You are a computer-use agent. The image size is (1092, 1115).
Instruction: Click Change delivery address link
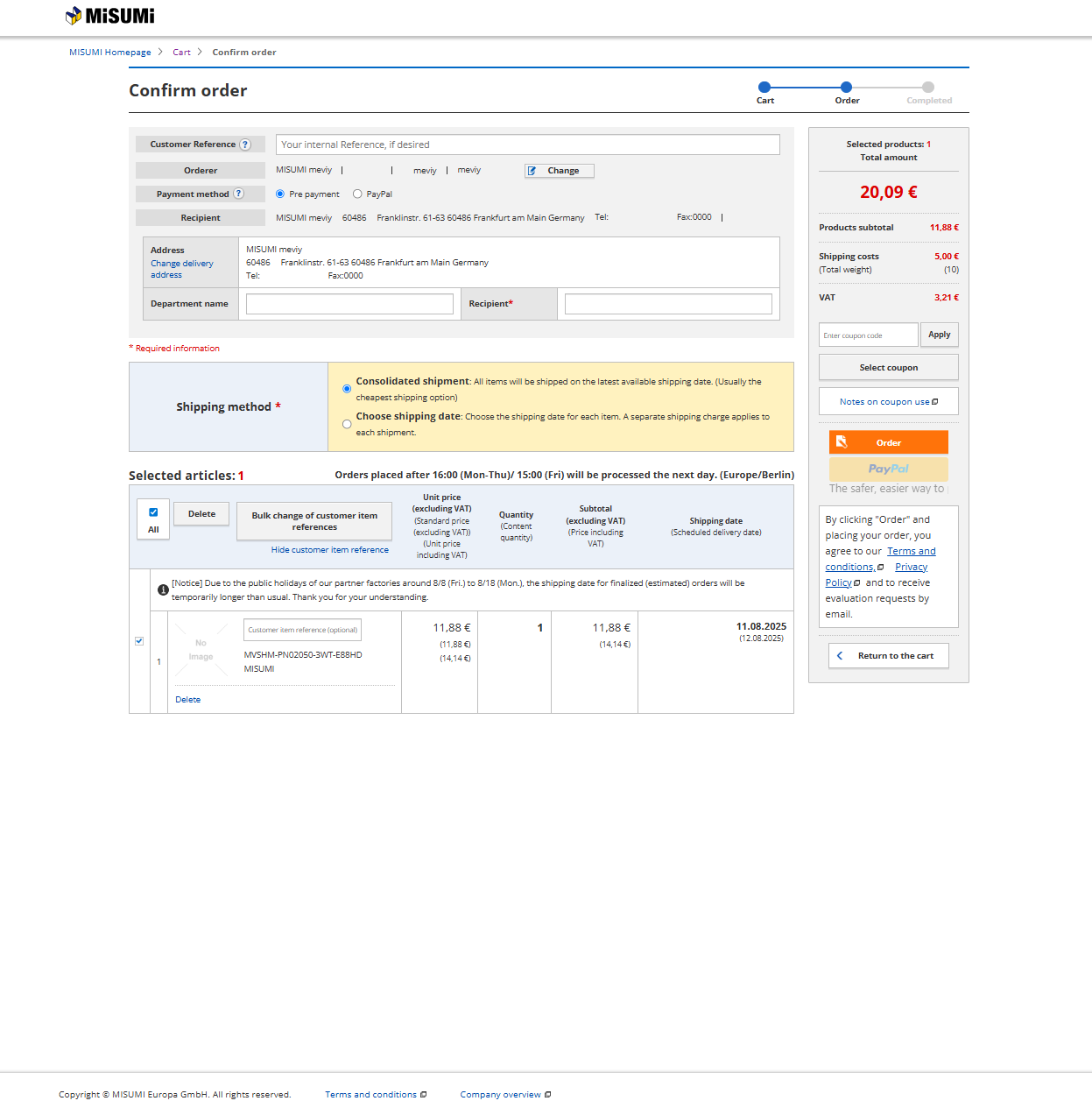pyautogui.click(x=181, y=269)
